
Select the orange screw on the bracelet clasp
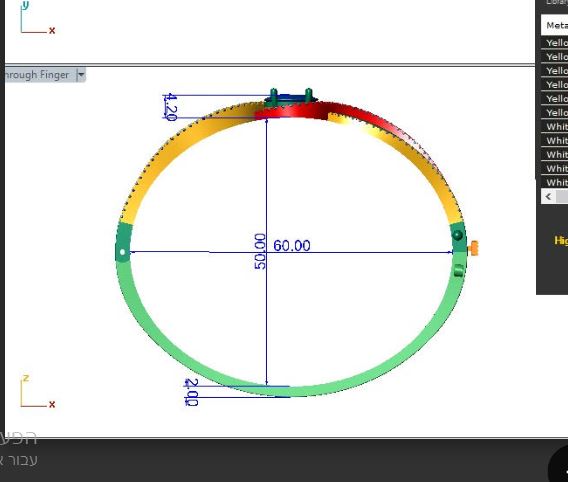click(x=474, y=248)
